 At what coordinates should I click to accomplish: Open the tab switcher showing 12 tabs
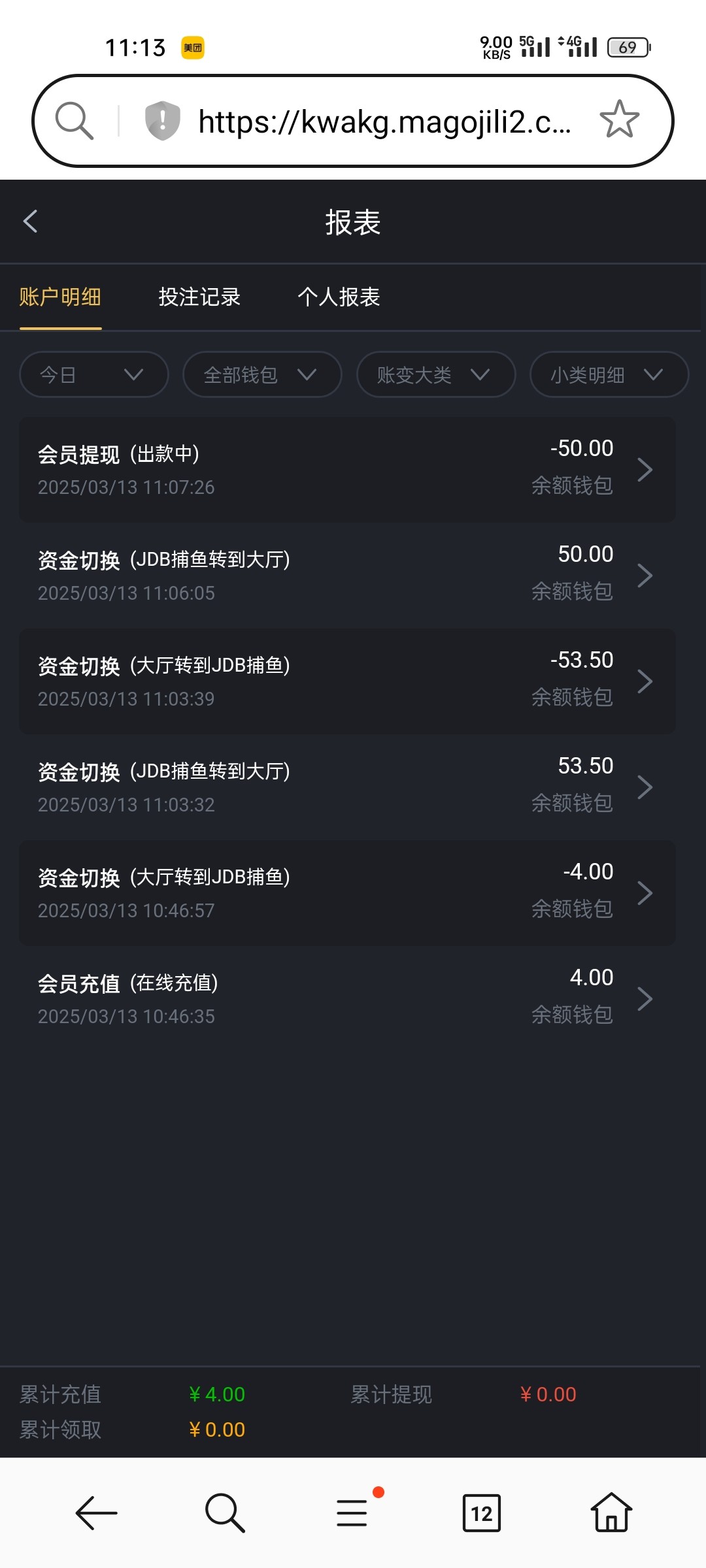(481, 1512)
